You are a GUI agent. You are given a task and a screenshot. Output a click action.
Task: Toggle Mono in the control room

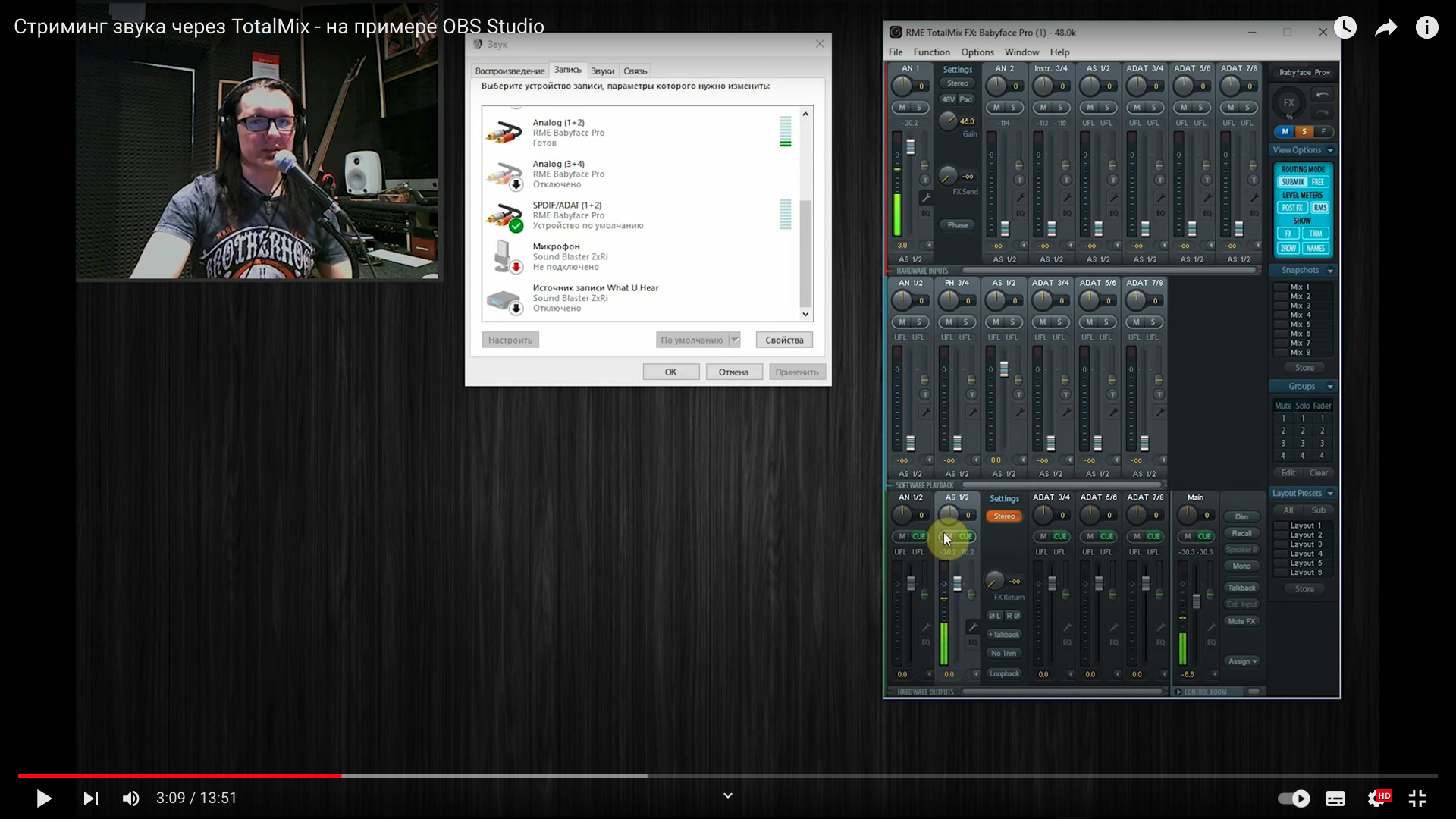[1241, 566]
